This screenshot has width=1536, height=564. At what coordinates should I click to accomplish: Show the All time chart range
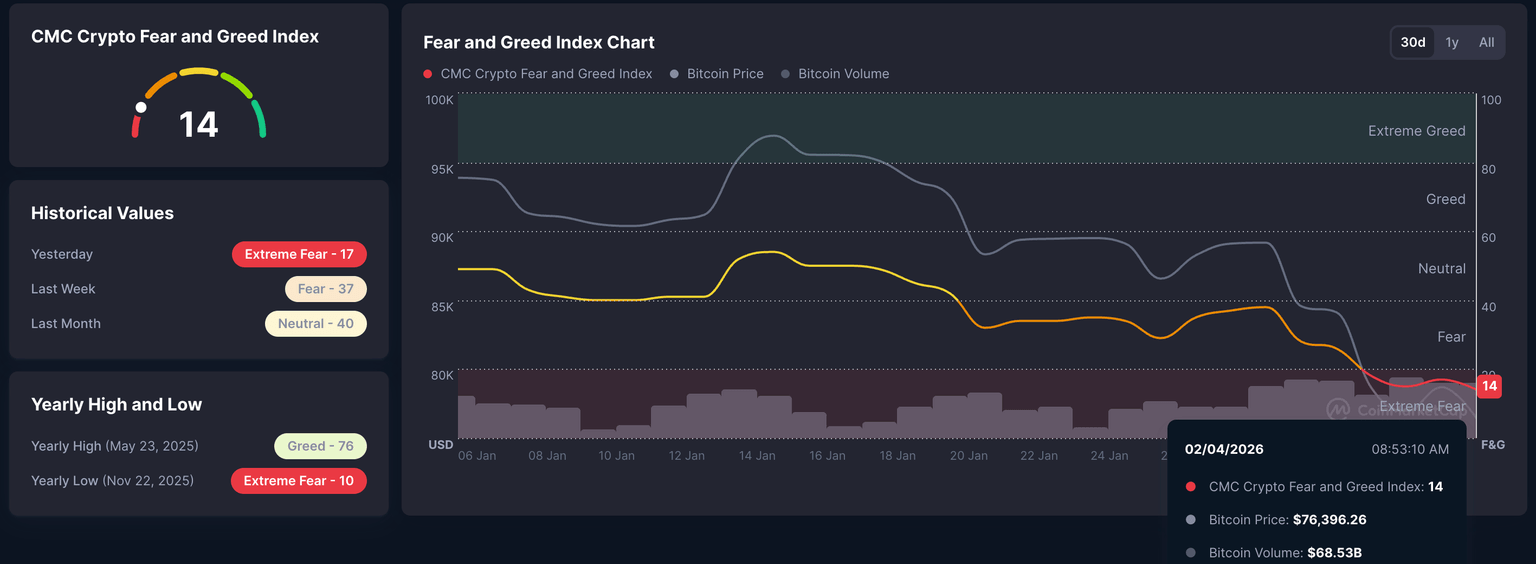[1487, 42]
